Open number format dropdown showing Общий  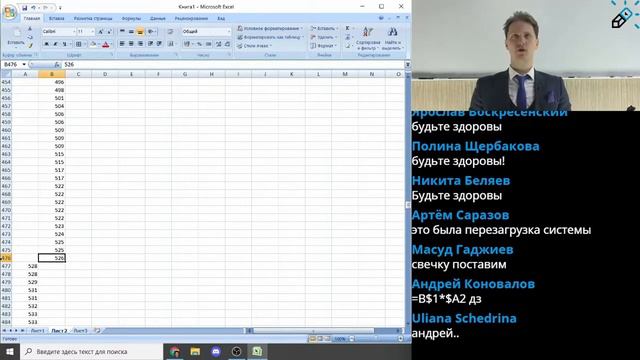tap(228, 31)
